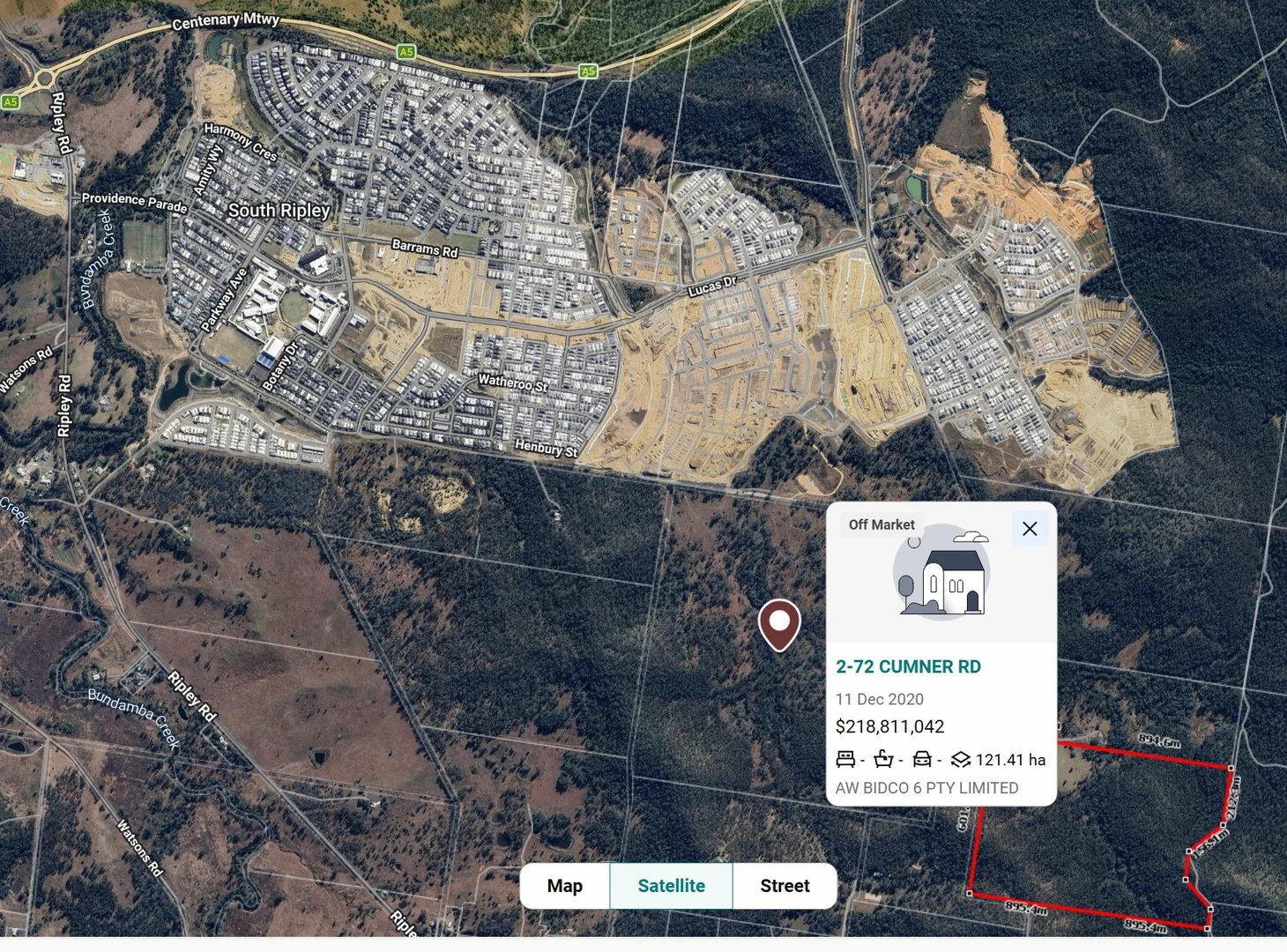Click the car spaces icon
This screenshot has height=952, width=1287.
coord(922,759)
